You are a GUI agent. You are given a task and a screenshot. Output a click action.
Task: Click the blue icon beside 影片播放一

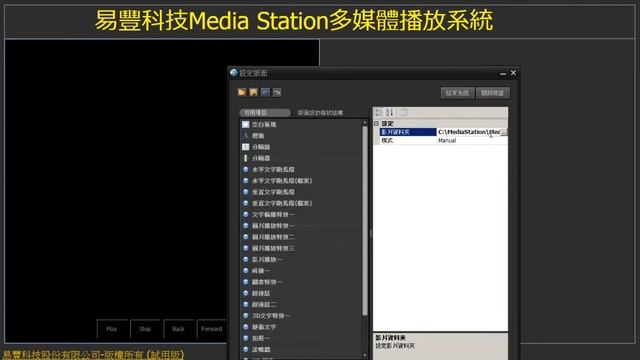click(x=246, y=259)
